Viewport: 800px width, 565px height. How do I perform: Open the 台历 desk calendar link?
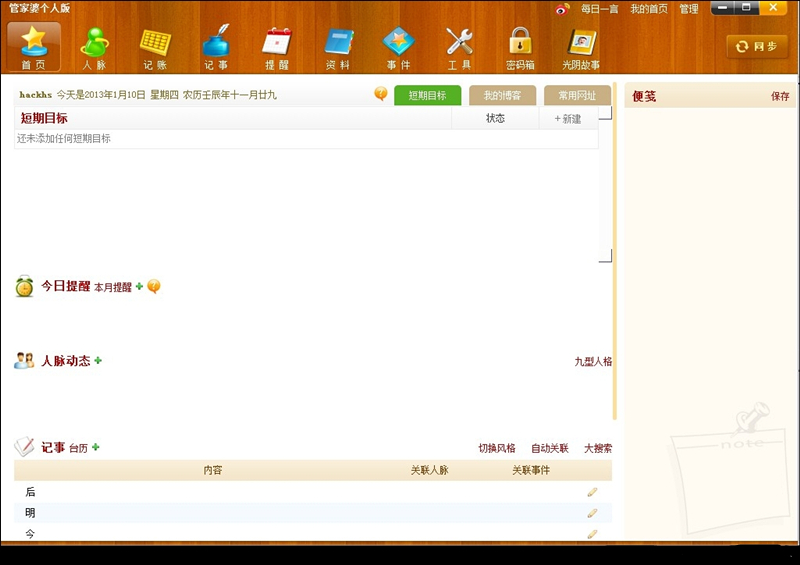point(78,448)
